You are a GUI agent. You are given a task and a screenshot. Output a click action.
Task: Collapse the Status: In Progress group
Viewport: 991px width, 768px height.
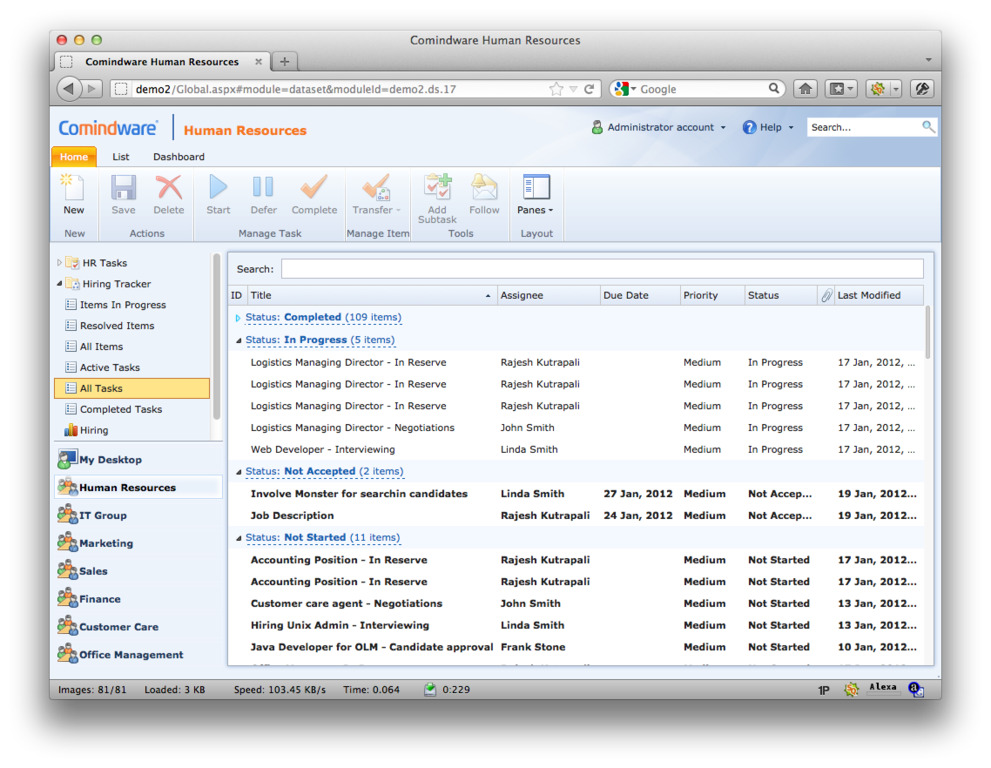pyautogui.click(x=238, y=341)
